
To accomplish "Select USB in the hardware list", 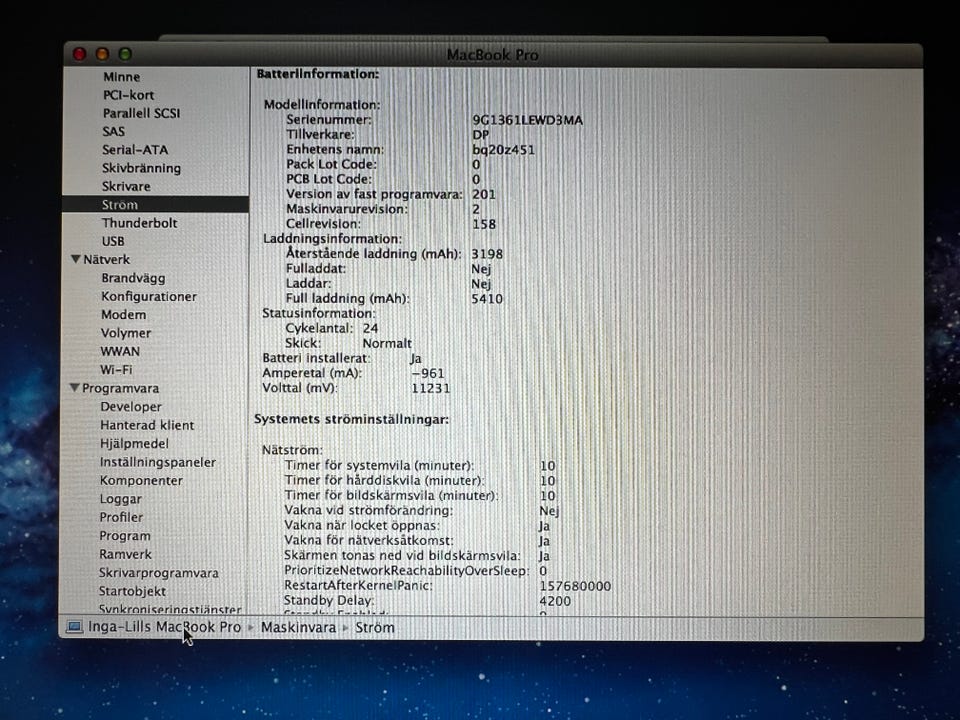I will pyautogui.click(x=113, y=241).
